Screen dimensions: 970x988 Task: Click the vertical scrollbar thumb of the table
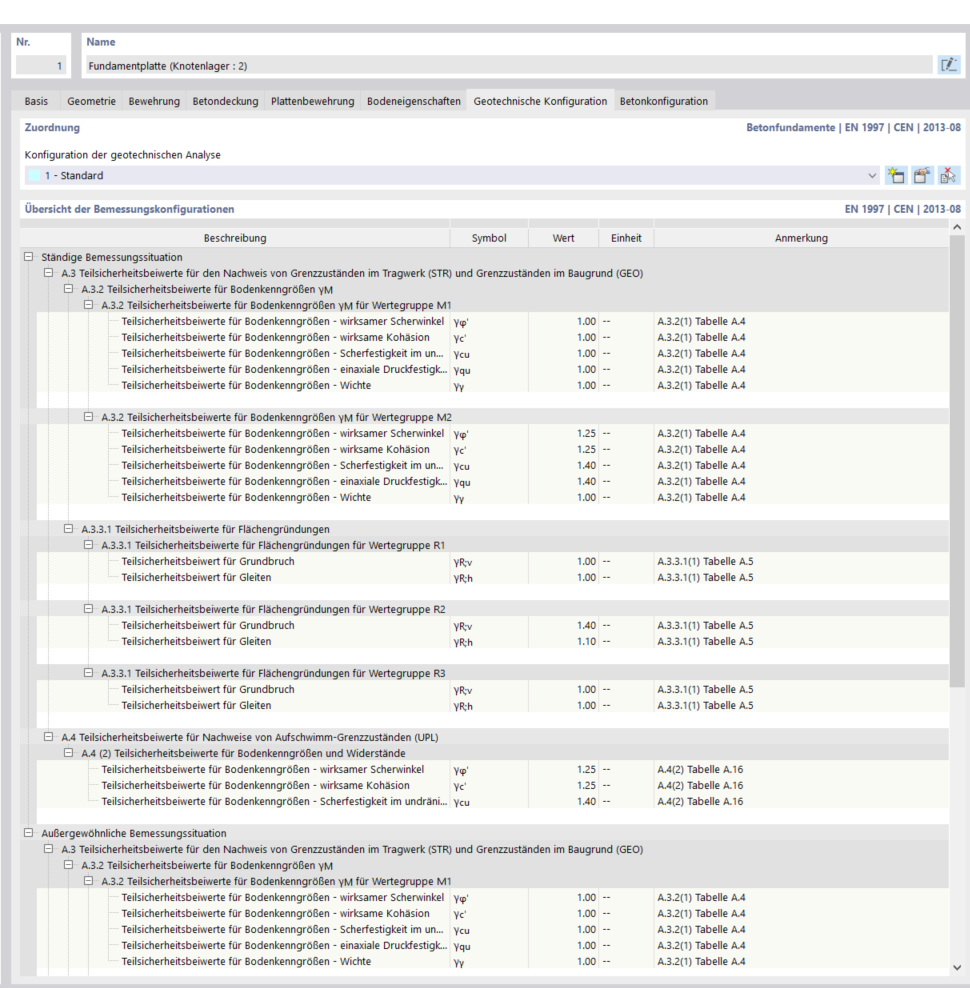[x=957, y=460]
